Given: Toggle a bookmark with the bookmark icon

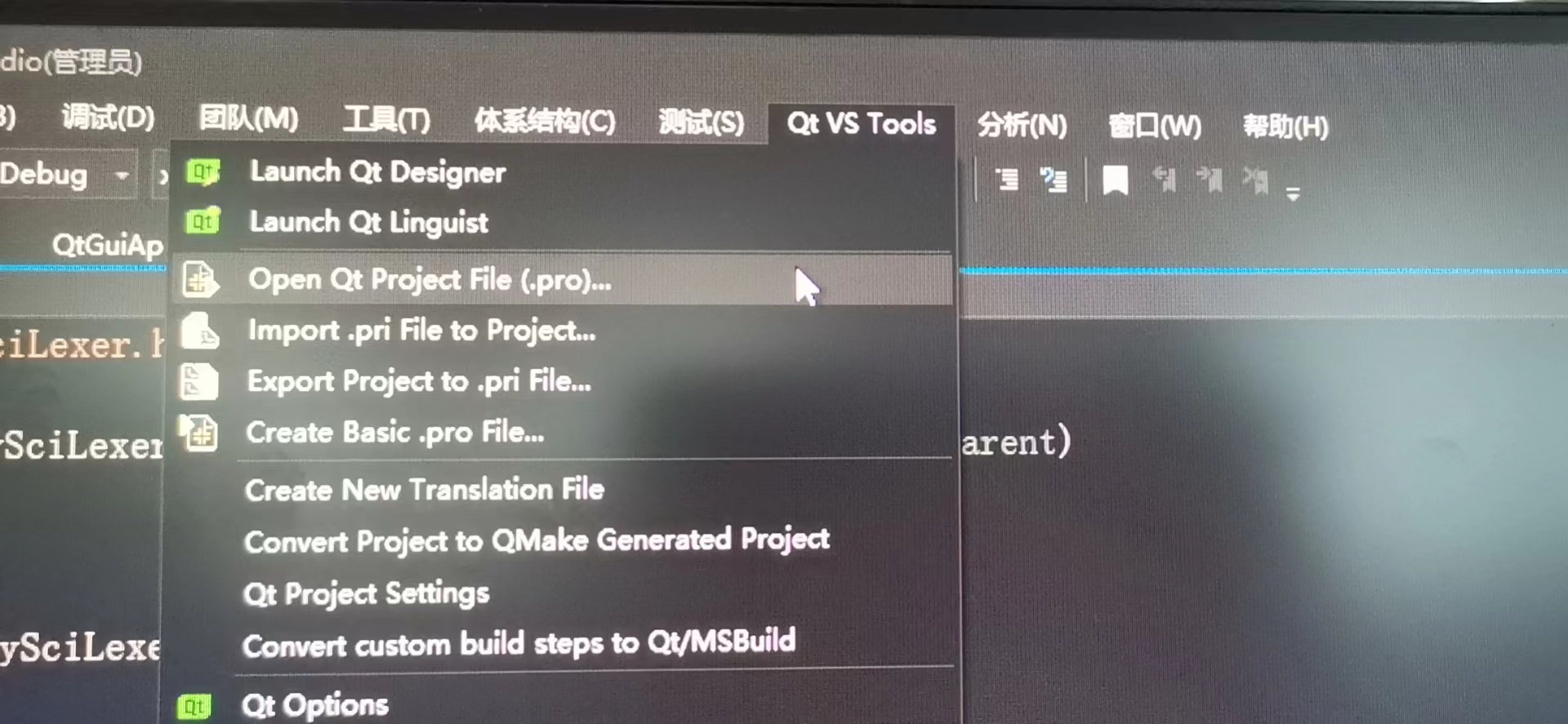Looking at the screenshot, I should [x=1114, y=180].
